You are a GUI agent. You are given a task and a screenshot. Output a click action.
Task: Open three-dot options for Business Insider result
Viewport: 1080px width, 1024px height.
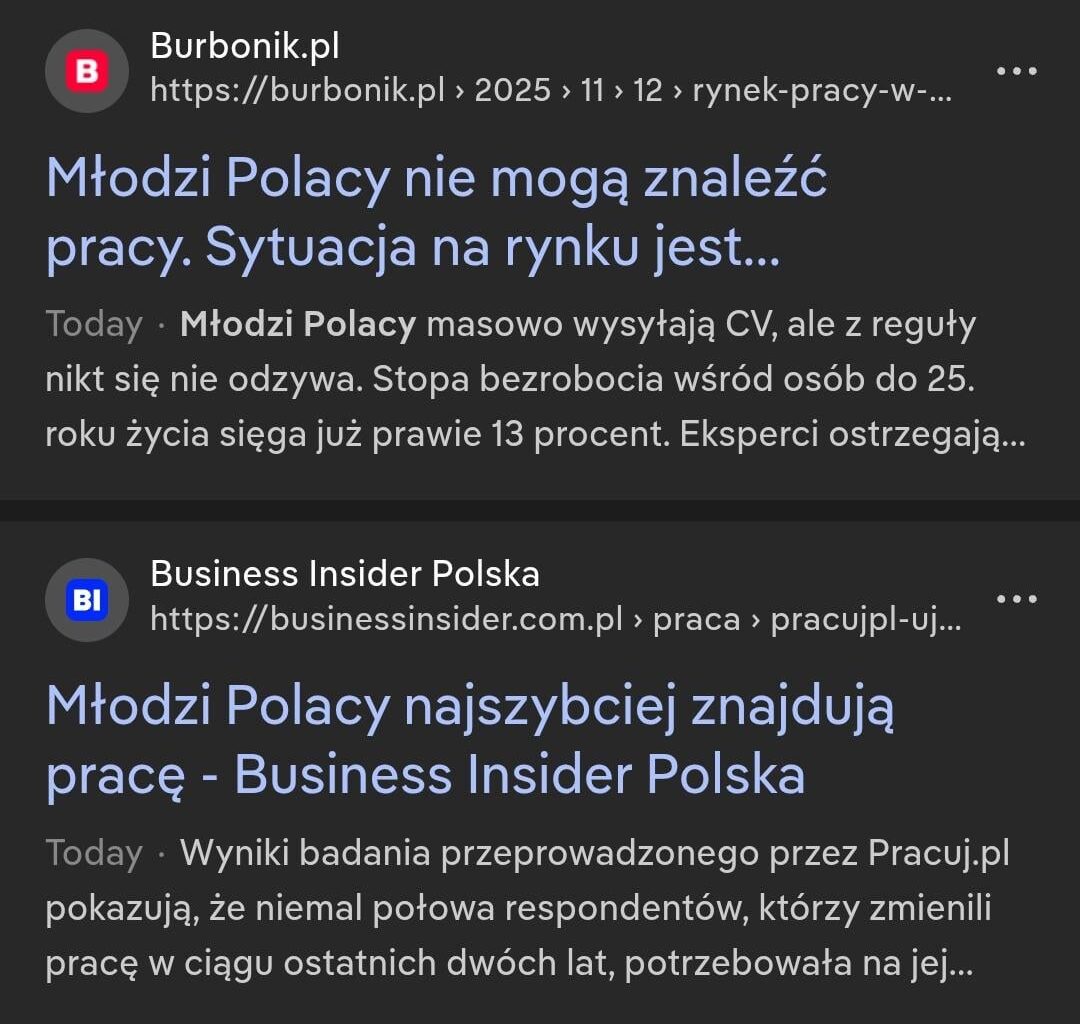coord(1017,598)
